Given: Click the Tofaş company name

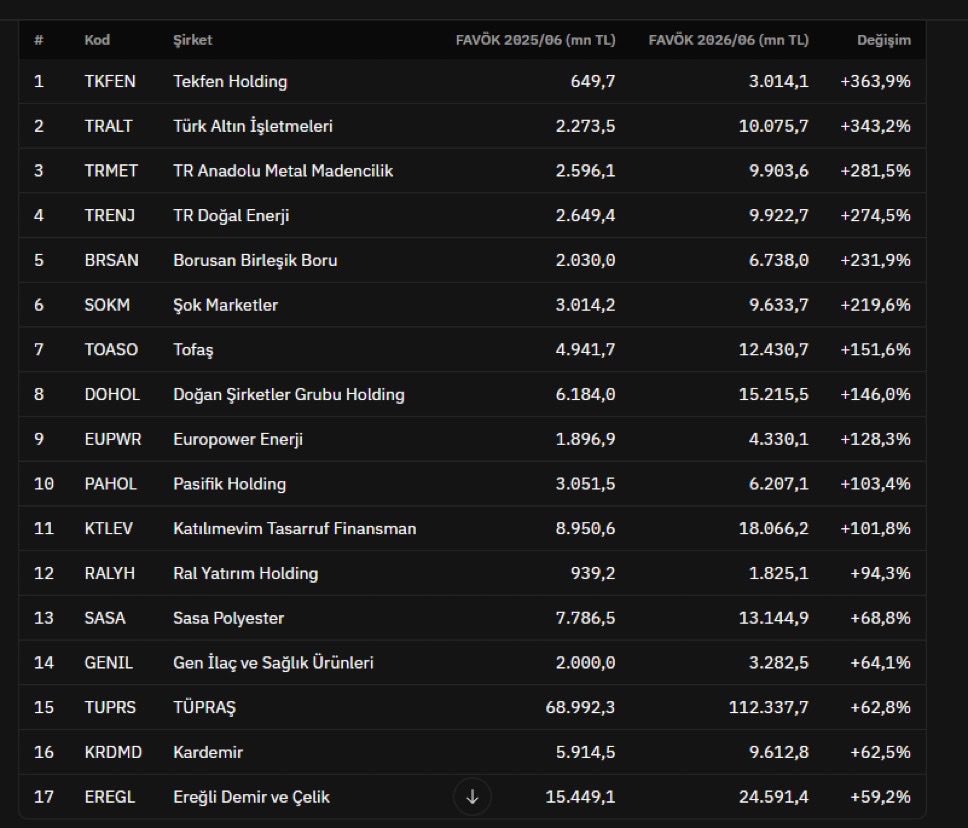Looking at the screenshot, I should [193, 350].
